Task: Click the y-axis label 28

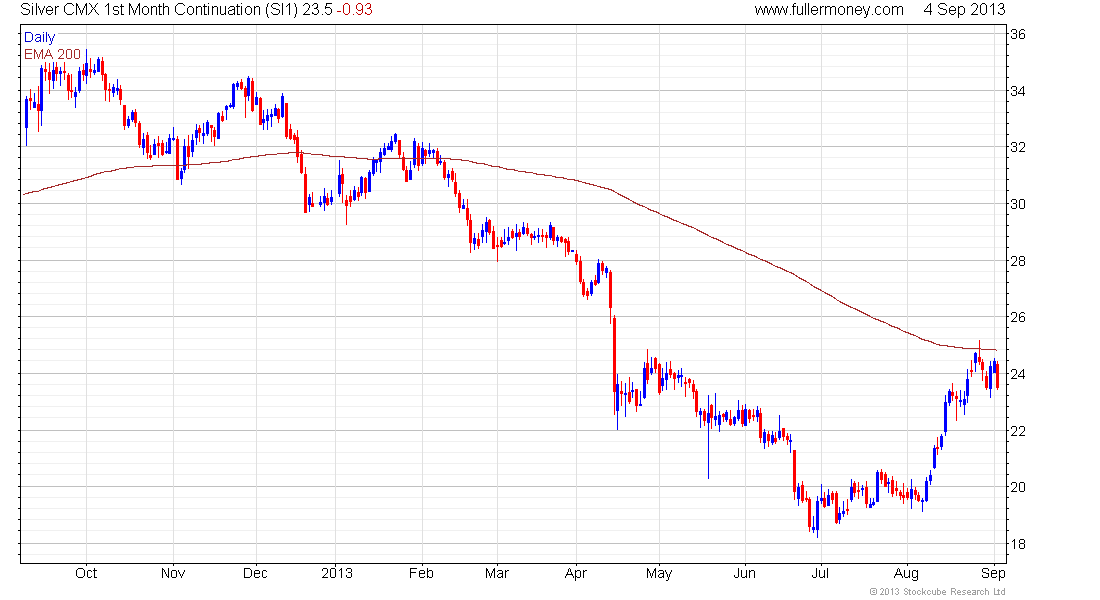Action: (1017, 261)
